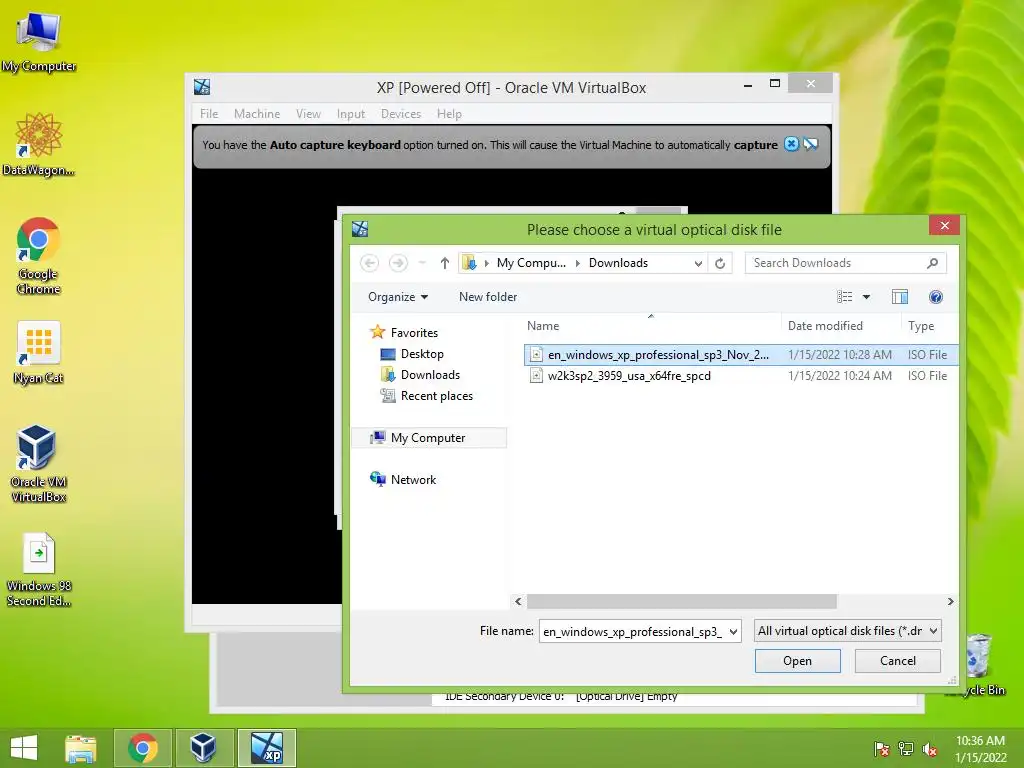Open the network tray icon
This screenshot has width=1024, height=768.
pos(906,749)
